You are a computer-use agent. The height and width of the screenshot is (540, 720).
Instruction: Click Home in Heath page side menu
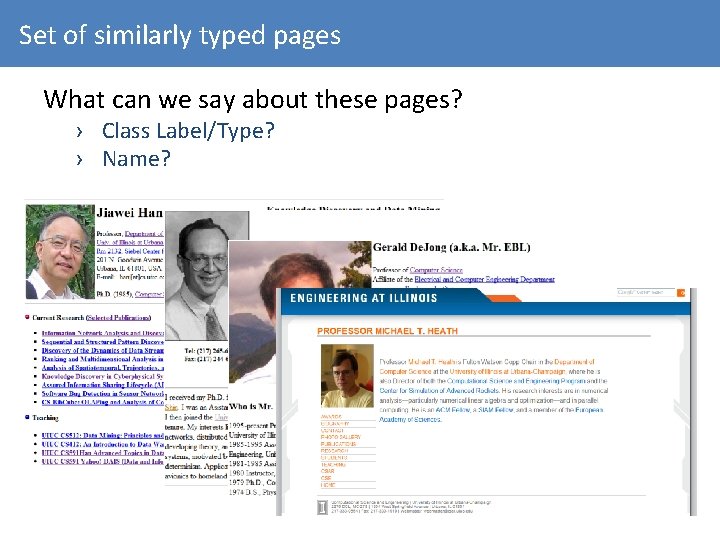point(328,485)
